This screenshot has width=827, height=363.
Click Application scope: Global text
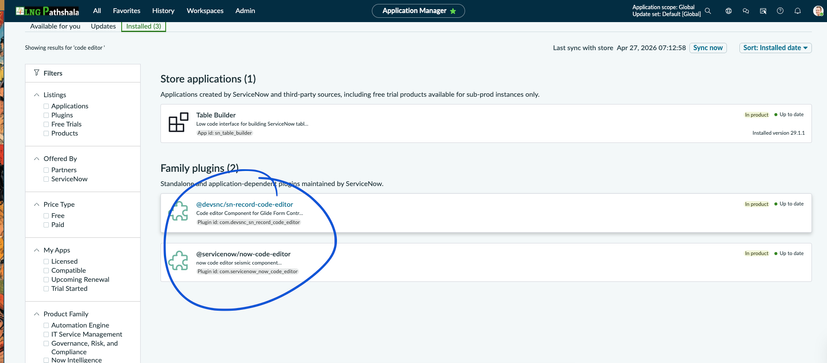663,7
